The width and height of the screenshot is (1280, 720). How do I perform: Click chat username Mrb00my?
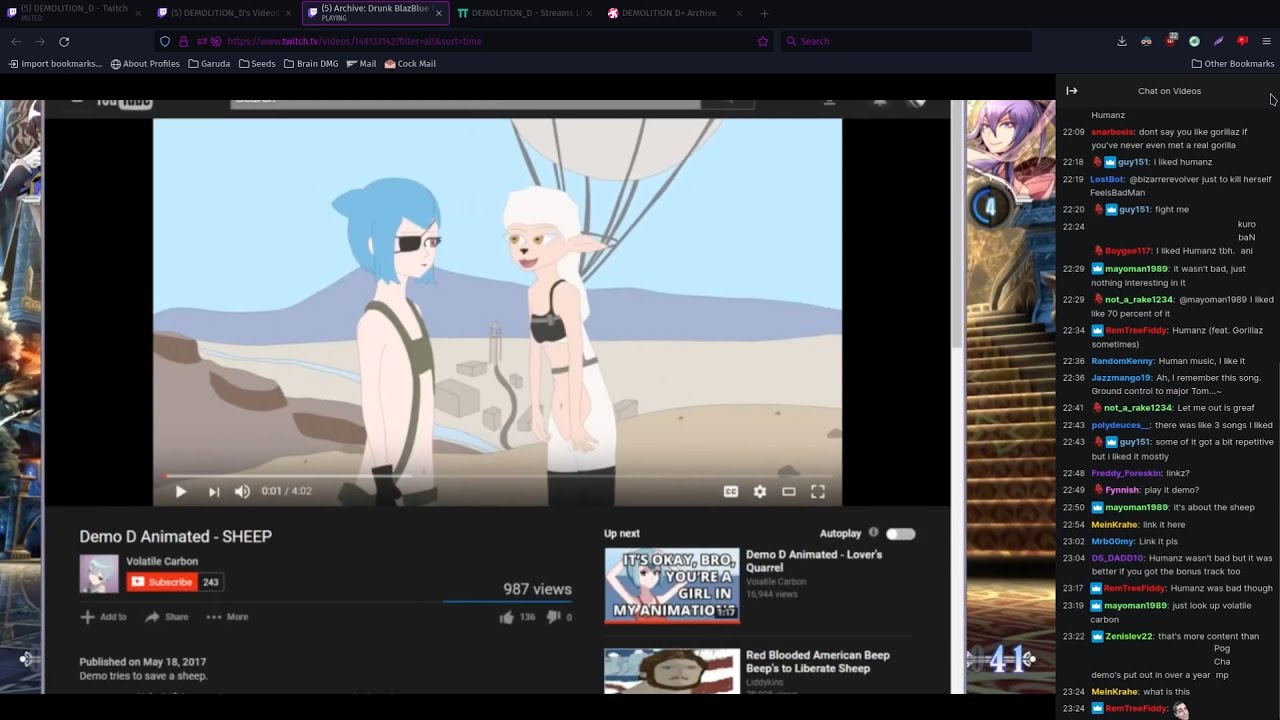[x=1112, y=541]
